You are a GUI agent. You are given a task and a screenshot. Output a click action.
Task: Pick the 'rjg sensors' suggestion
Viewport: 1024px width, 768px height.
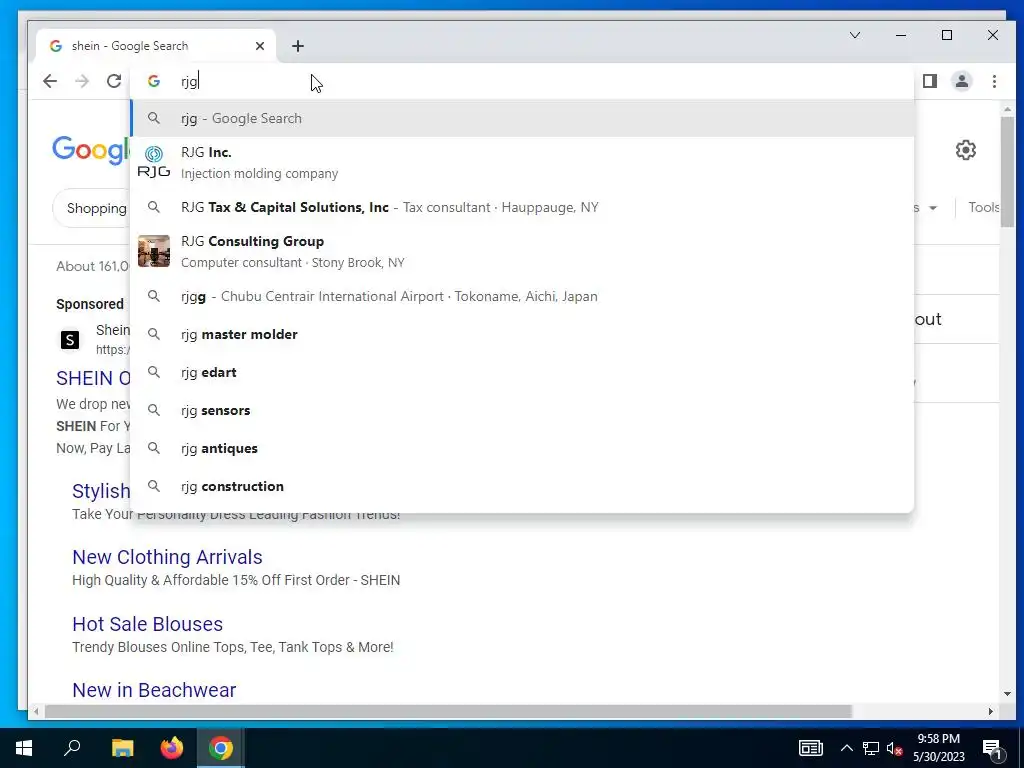pos(522,410)
